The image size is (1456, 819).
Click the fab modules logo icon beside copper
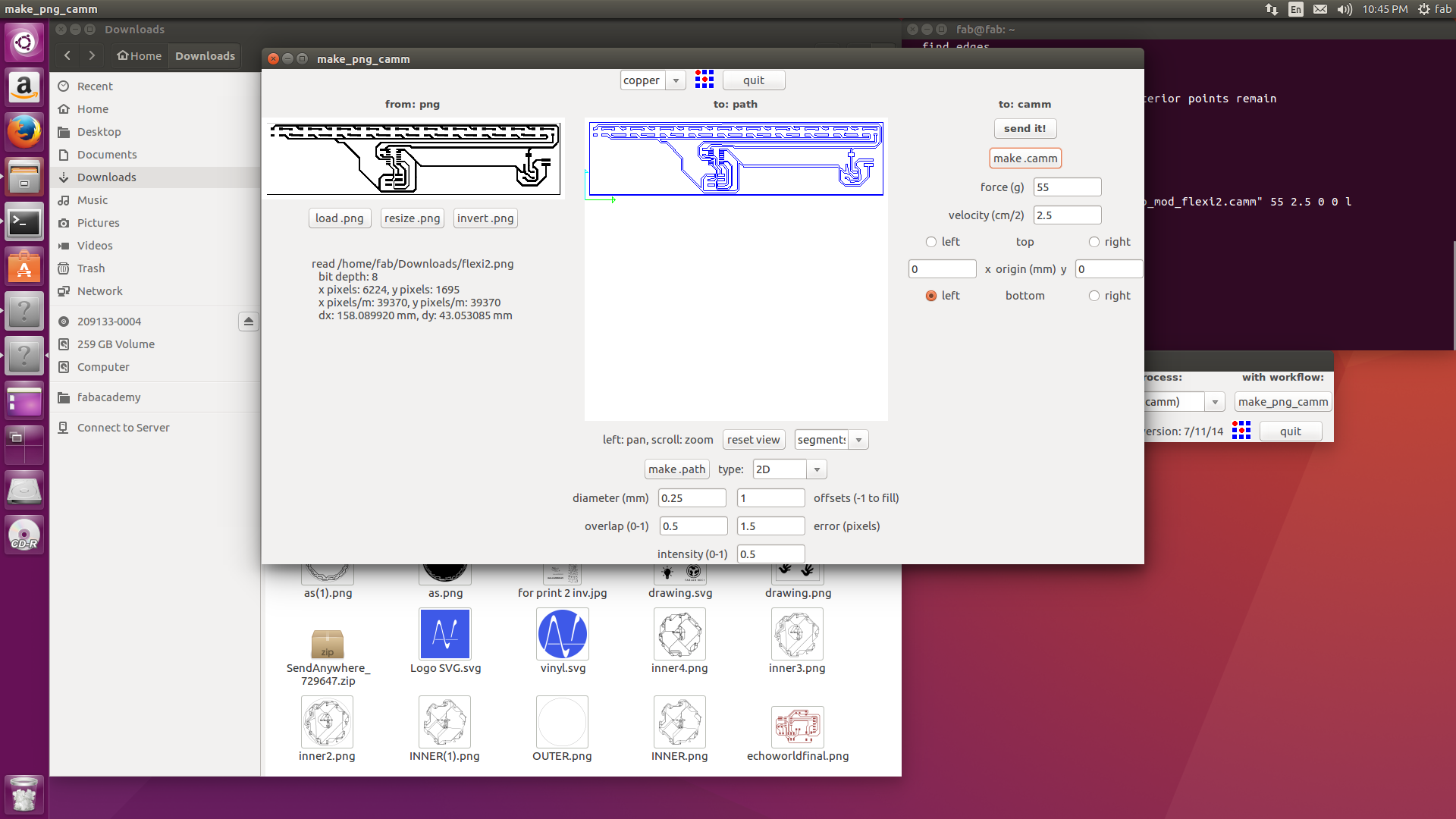(x=704, y=80)
